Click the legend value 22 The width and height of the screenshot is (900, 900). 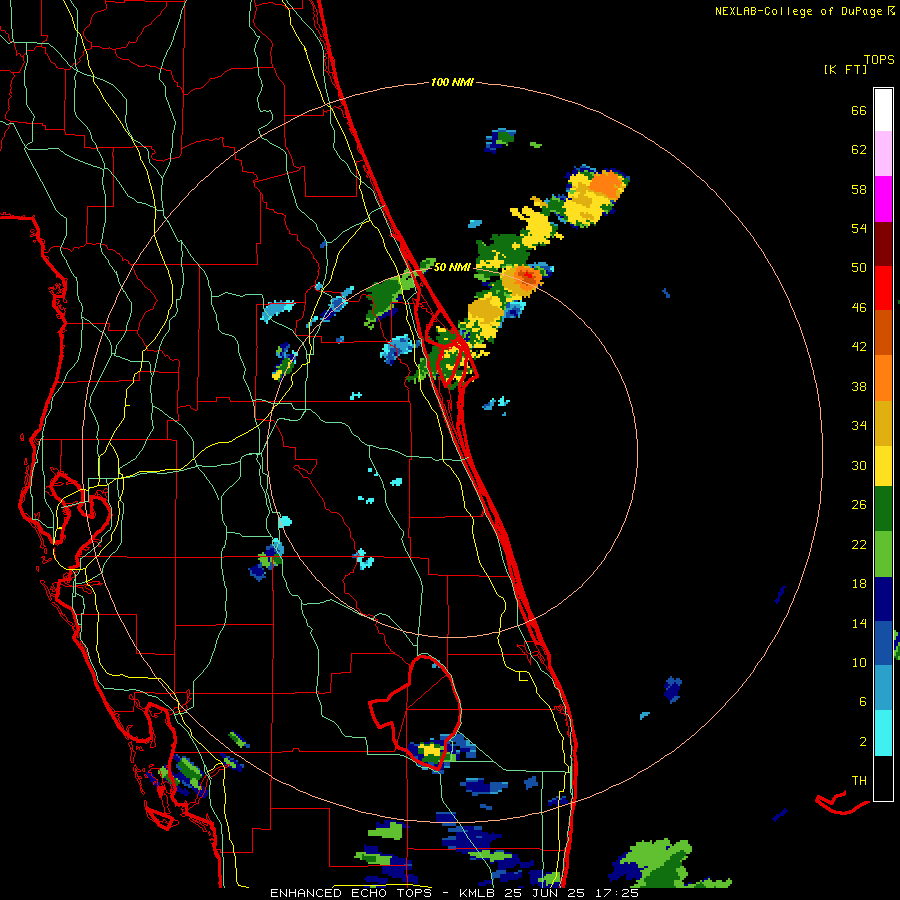pos(859,544)
